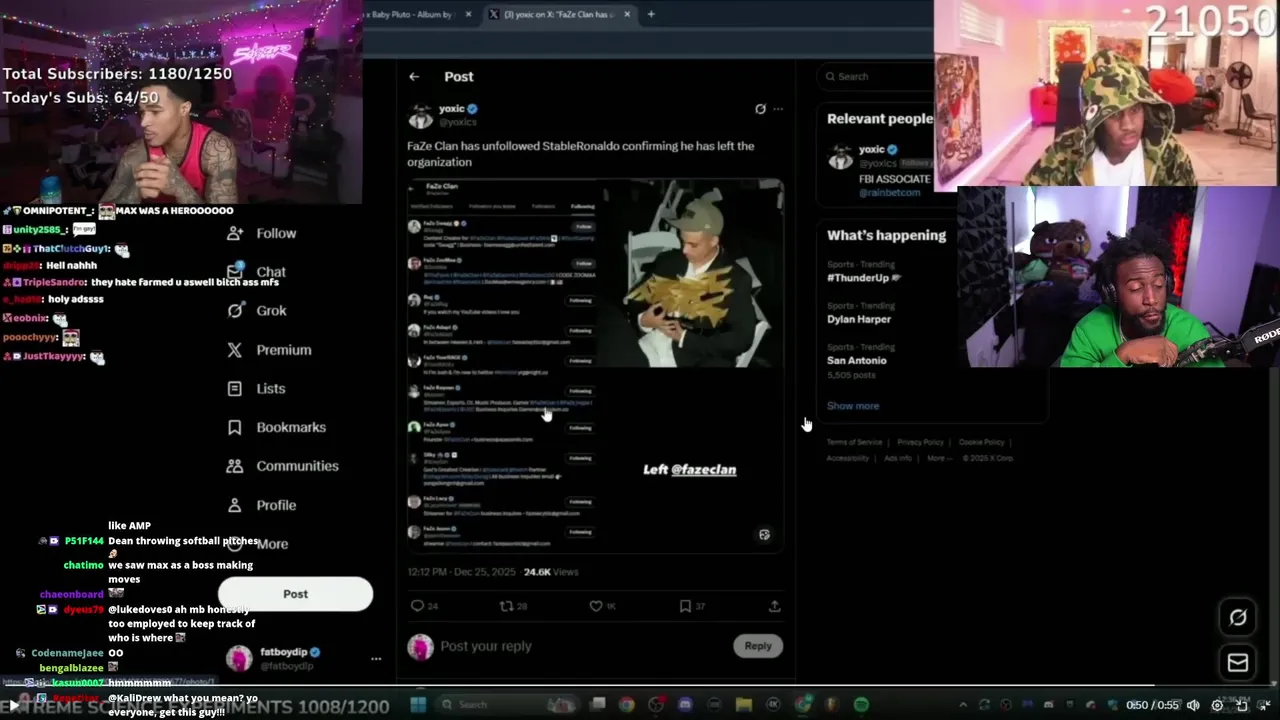The height and width of the screenshot is (720, 1280).
Task: Open the Cookie Policy footer link
Action: [x=981, y=442]
